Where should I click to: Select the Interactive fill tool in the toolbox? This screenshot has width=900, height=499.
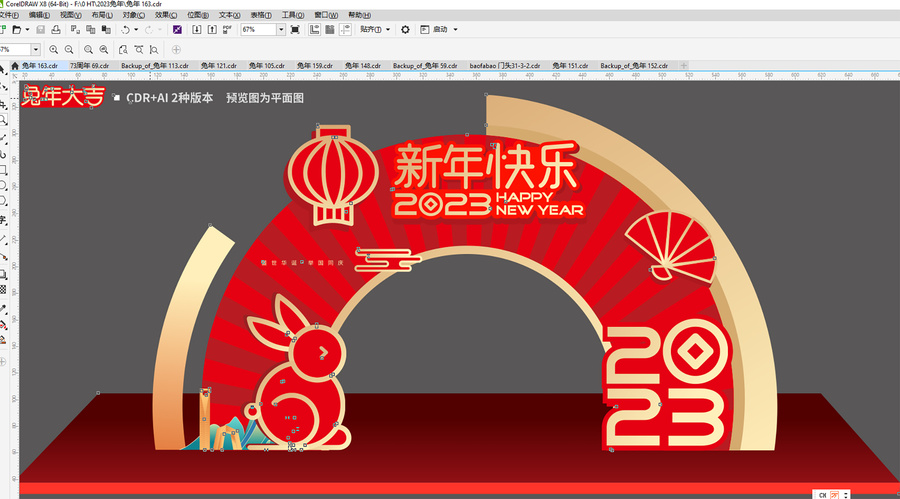pos(3,325)
